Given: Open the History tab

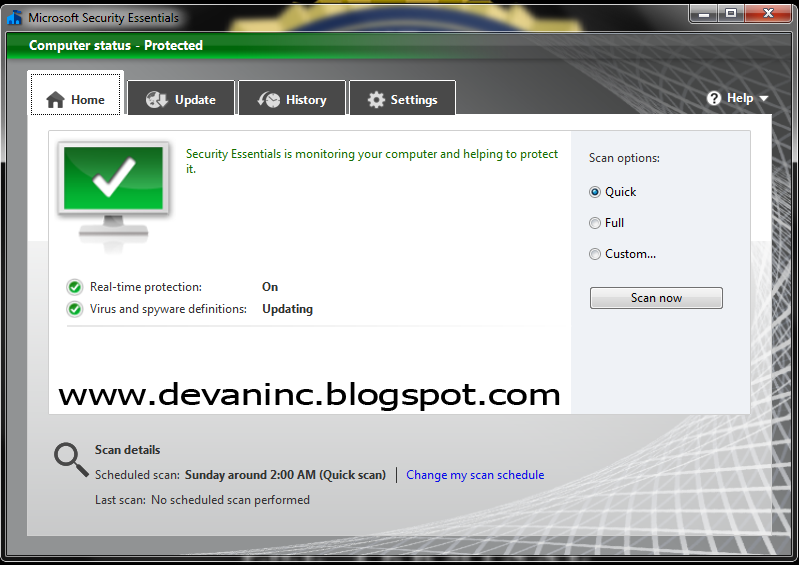Looking at the screenshot, I should point(292,98).
